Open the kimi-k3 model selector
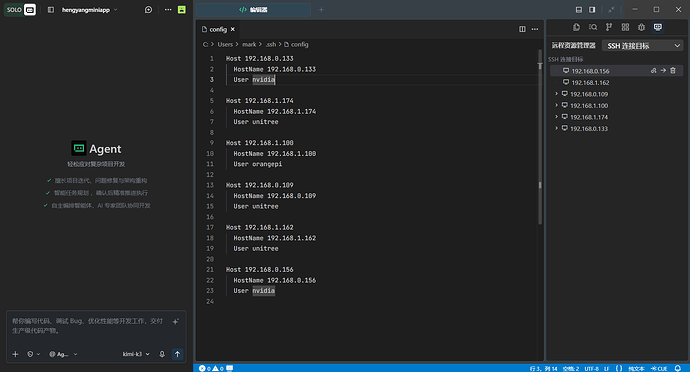 pos(136,354)
